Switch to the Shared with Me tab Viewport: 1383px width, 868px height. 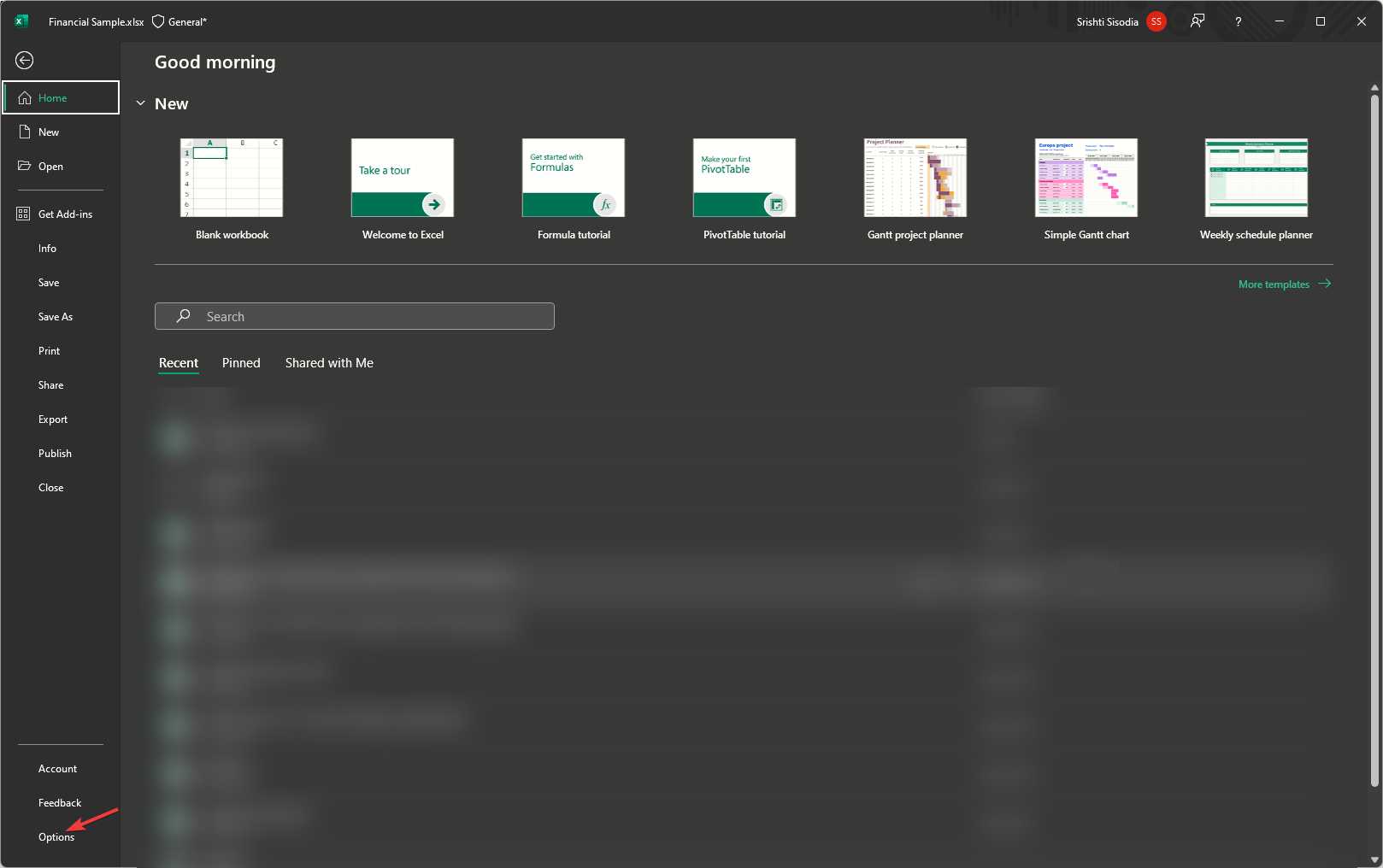pyautogui.click(x=329, y=363)
